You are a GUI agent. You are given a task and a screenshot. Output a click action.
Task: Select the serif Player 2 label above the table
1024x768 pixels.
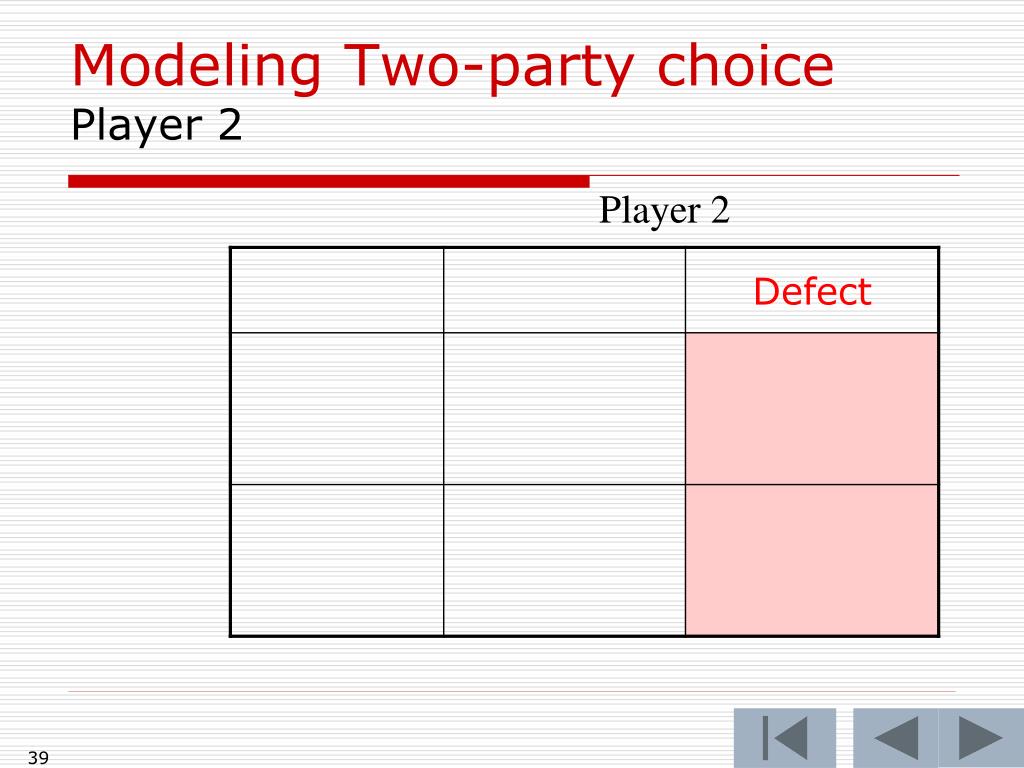click(x=664, y=211)
